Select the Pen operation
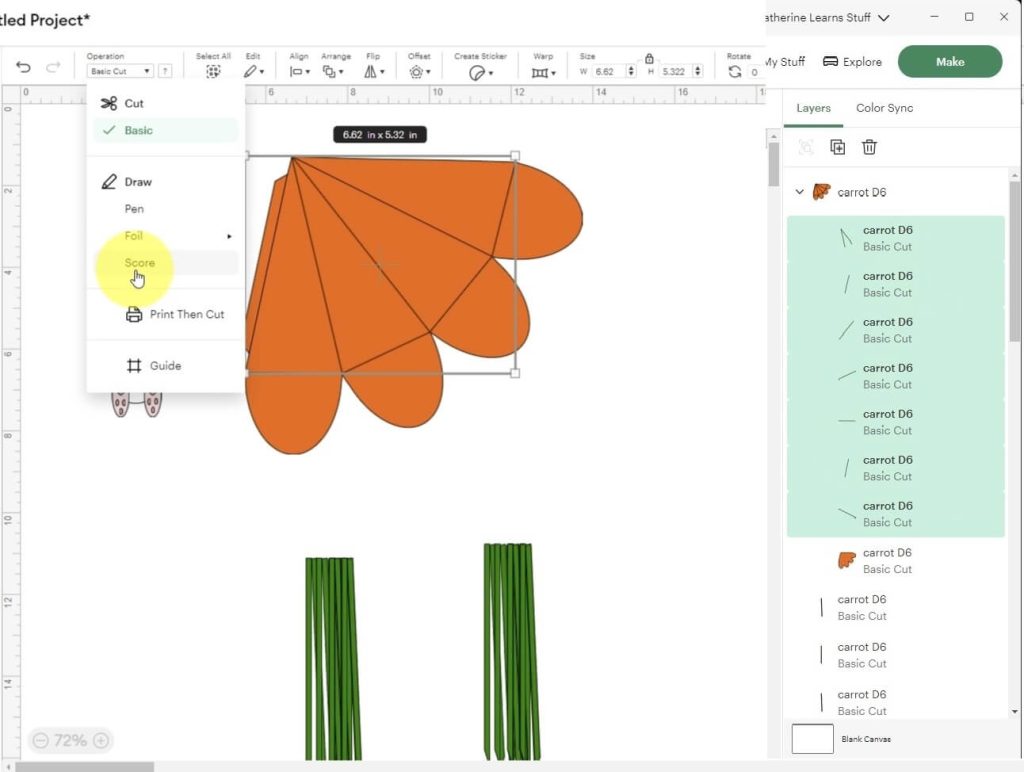1024x772 pixels. tap(134, 209)
